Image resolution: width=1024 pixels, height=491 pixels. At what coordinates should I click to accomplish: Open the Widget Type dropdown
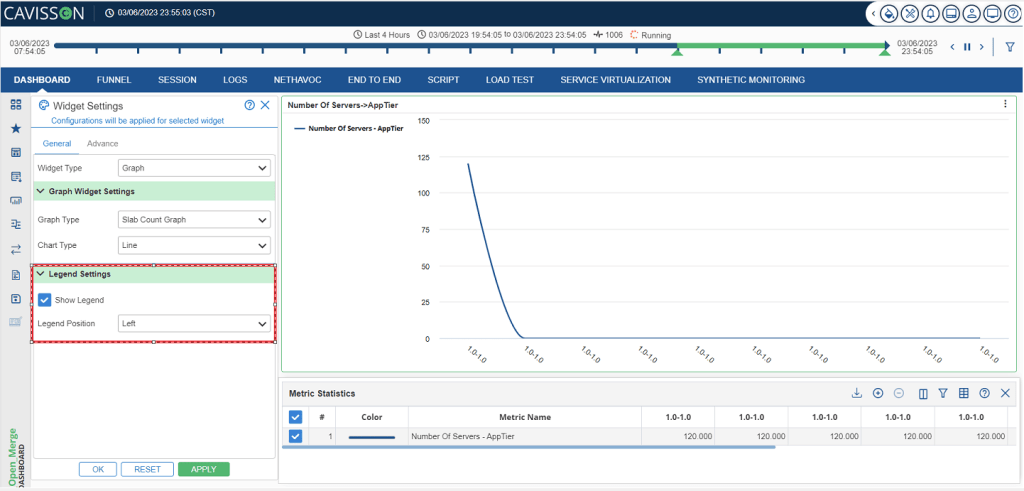(195, 168)
